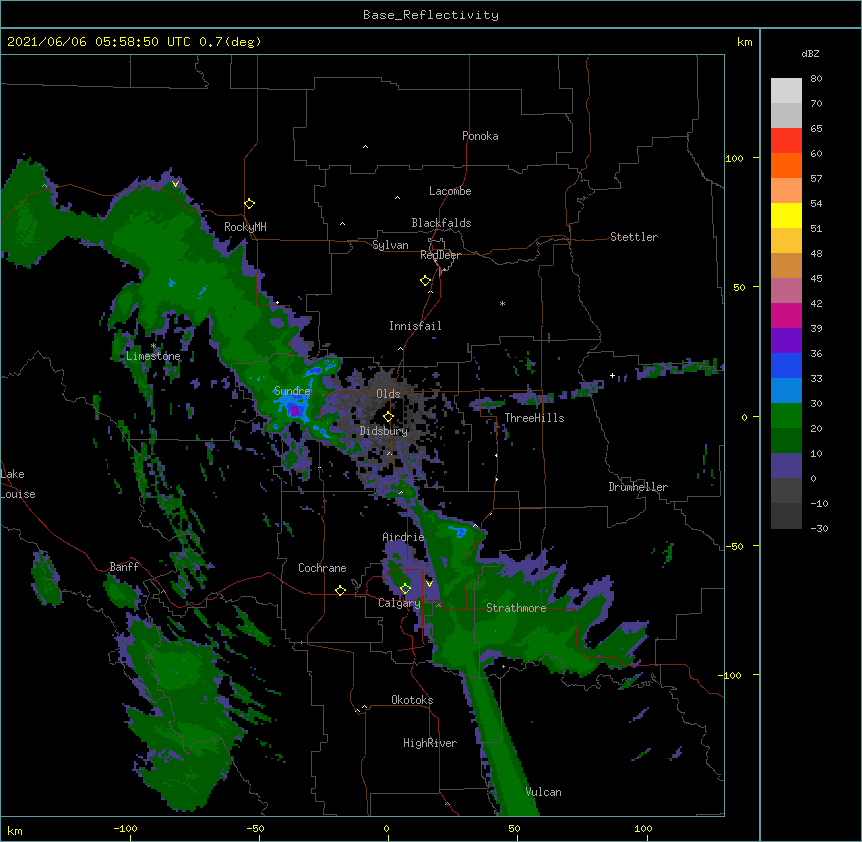The width and height of the screenshot is (862, 842).
Task: Click the Sundre label
Action: tap(292, 391)
